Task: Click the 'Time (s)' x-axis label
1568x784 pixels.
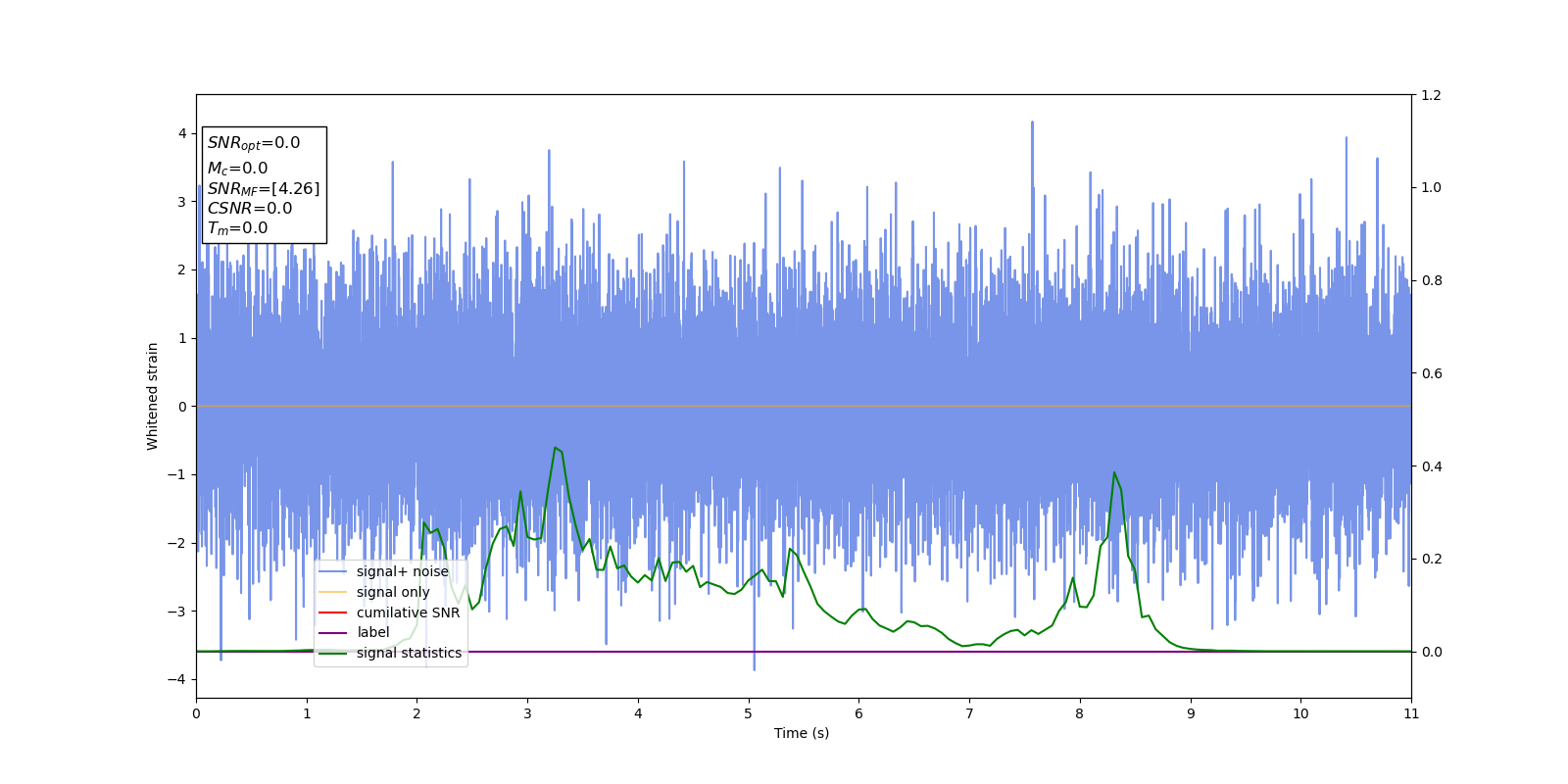Action: pos(802,733)
